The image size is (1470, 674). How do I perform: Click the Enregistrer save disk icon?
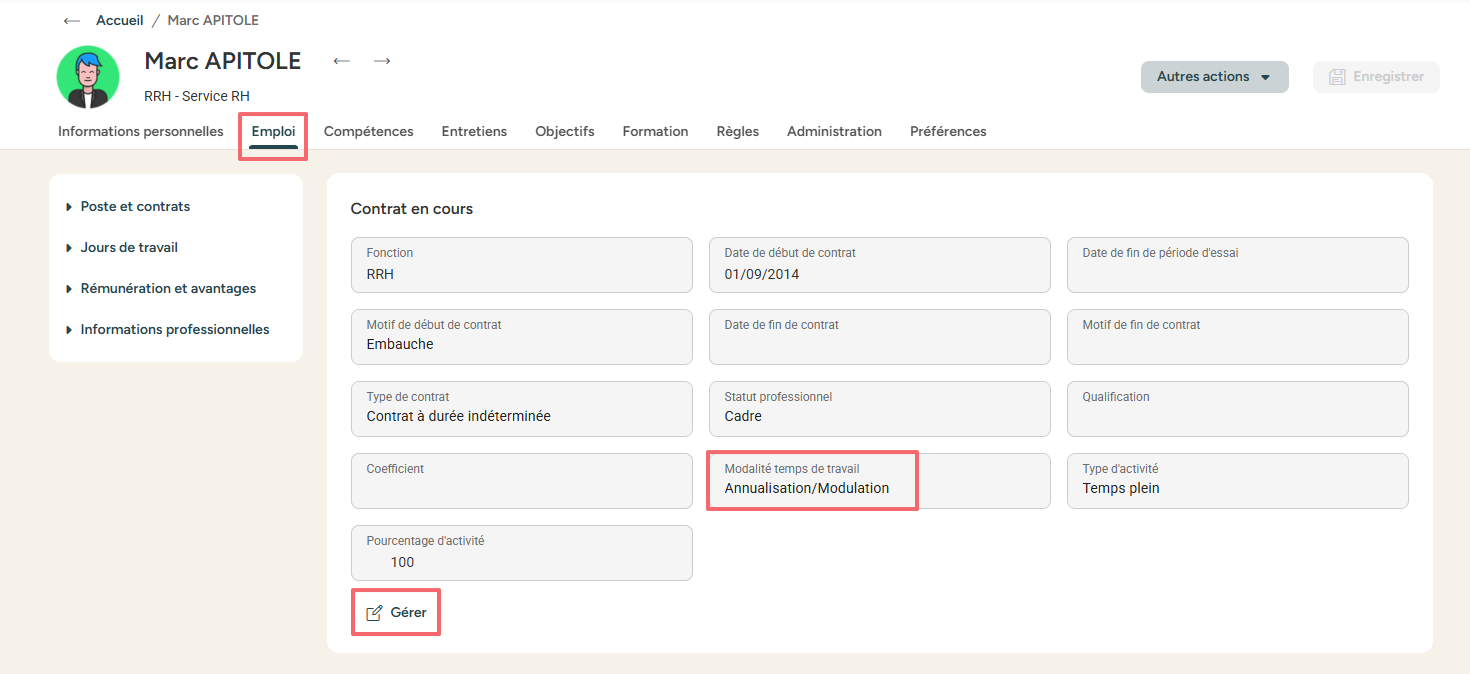coord(1336,77)
